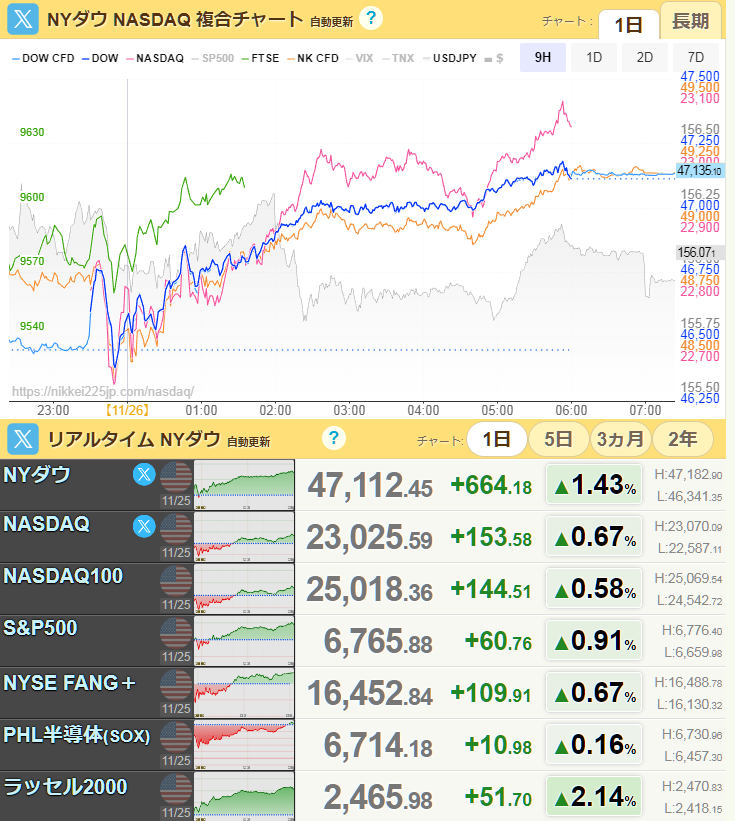Image resolution: width=735 pixels, height=821 pixels.
Task: Click the X share icon in the NYダウ row
Action: [144, 475]
